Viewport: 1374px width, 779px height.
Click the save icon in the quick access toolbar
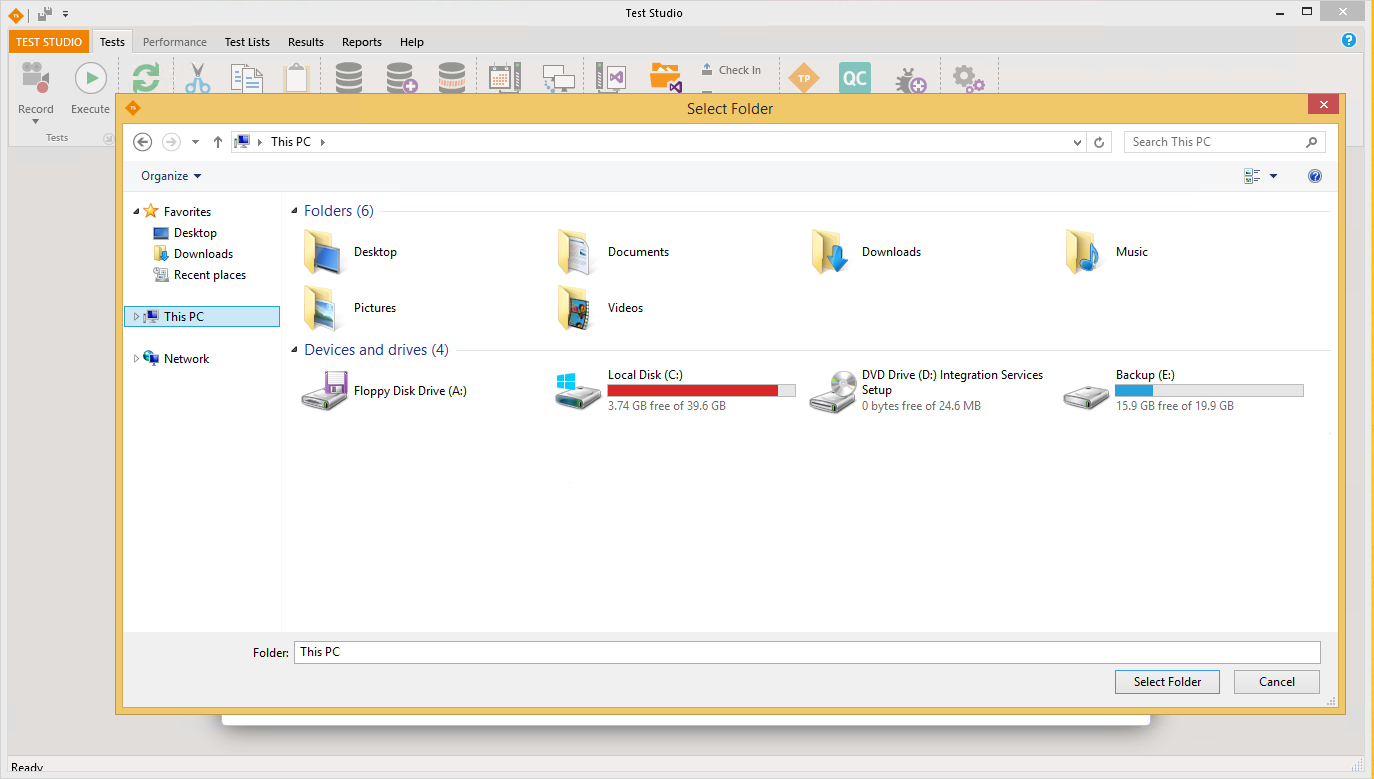click(45, 14)
